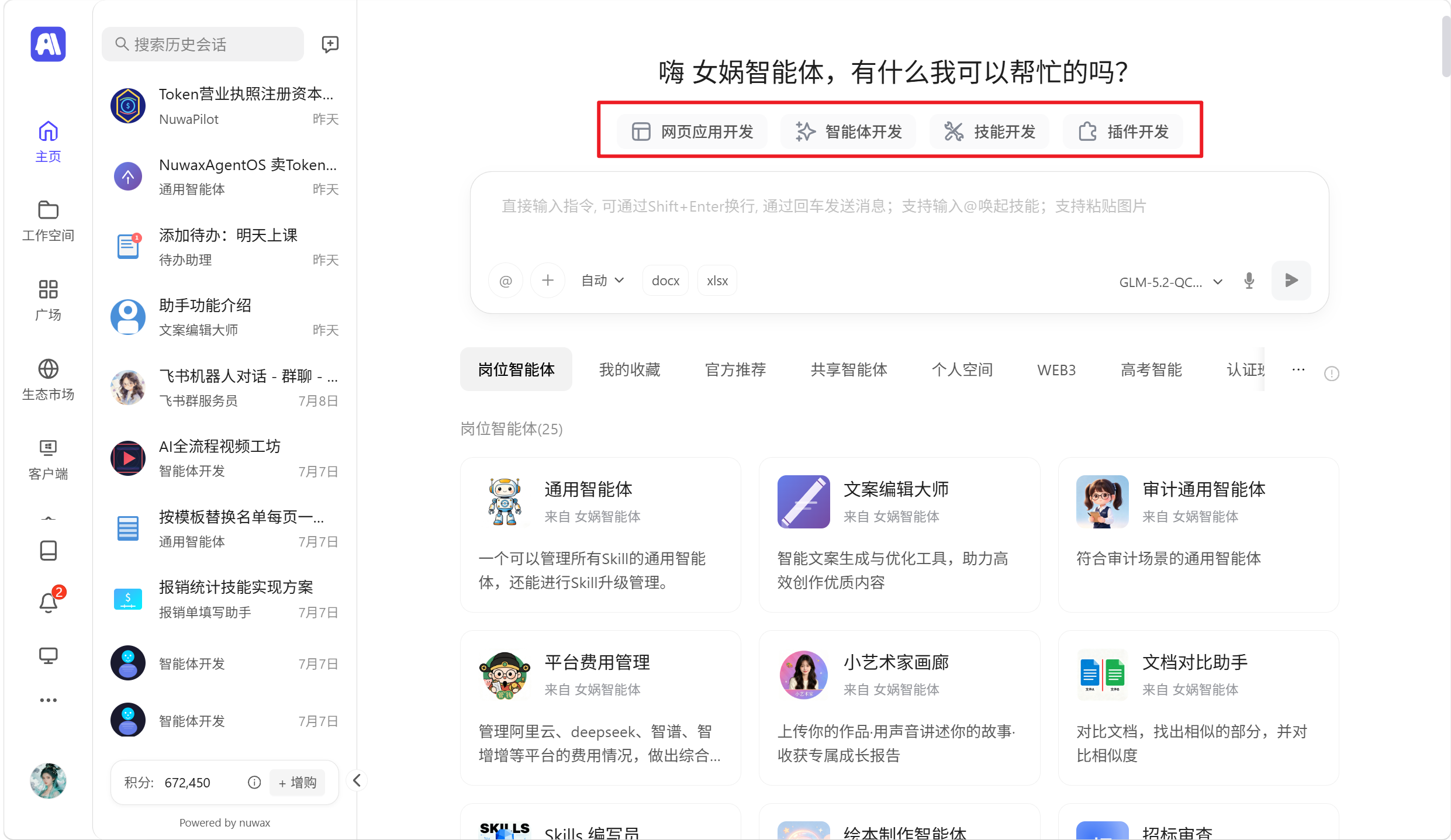This screenshot has width=1451, height=840.
Task: Switch to the 共享智能体 tab
Action: click(849, 369)
